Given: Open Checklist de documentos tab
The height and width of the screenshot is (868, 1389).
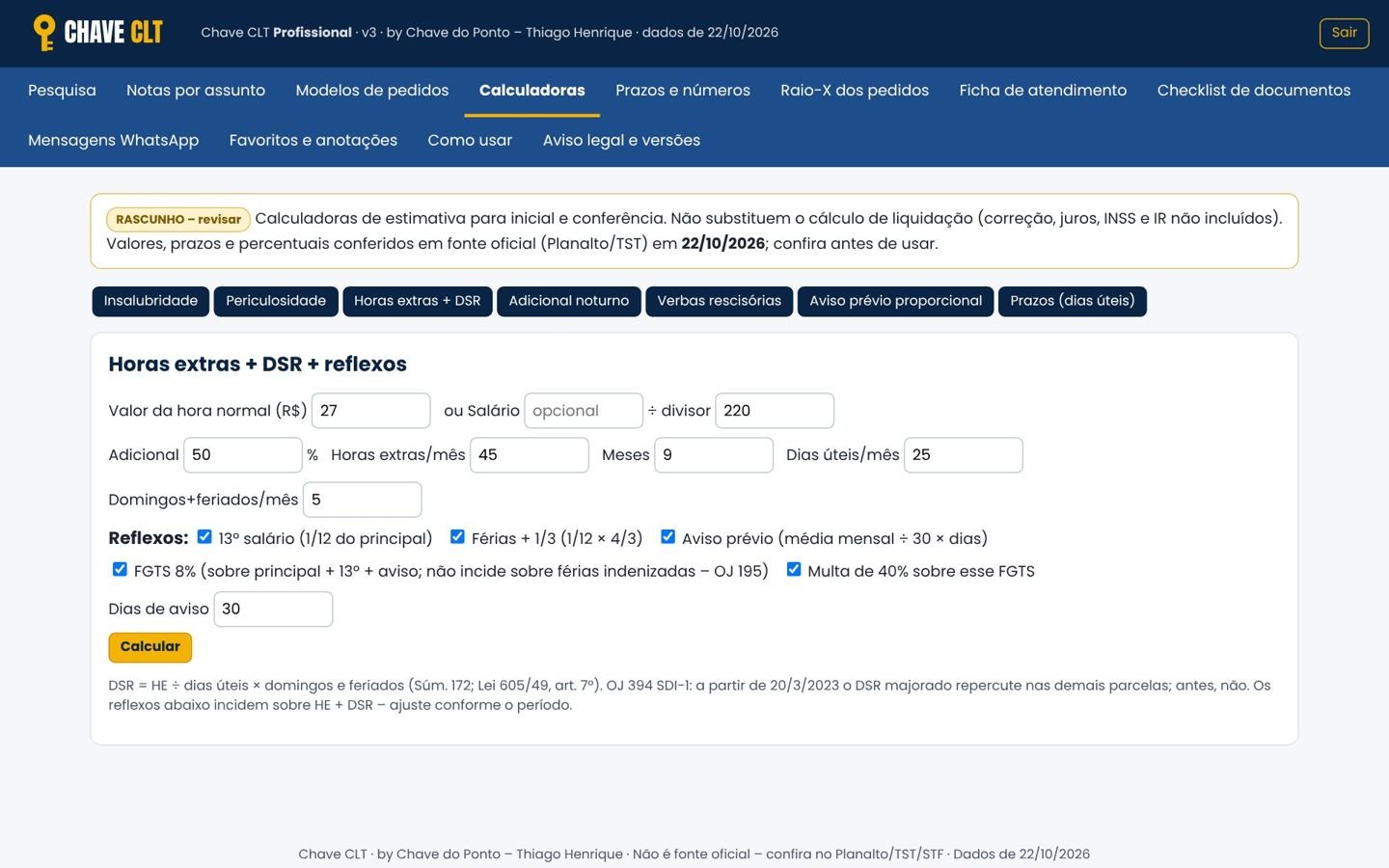Looking at the screenshot, I should click(1254, 91).
